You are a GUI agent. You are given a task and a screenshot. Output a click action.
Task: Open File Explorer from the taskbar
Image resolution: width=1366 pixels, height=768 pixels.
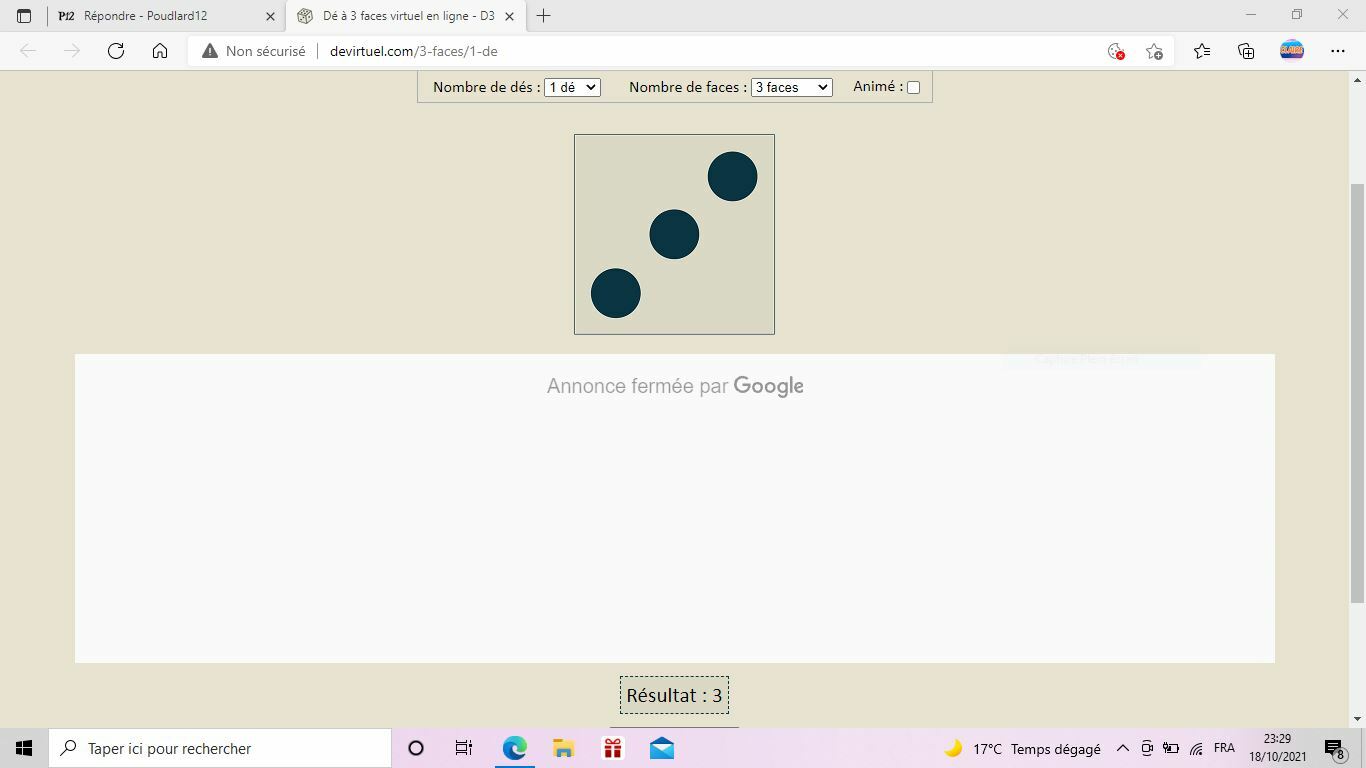563,748
